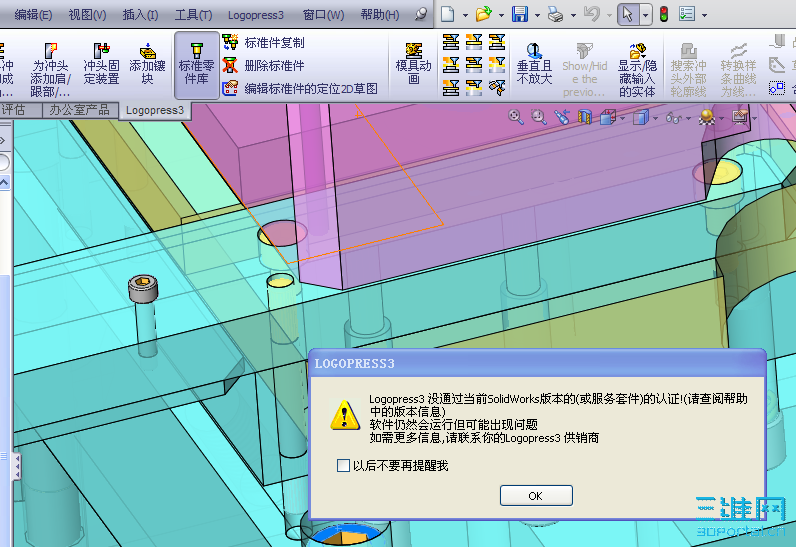Click Zoom to Area magnifier icon
The image size is (796, 547).
point(539,117)
